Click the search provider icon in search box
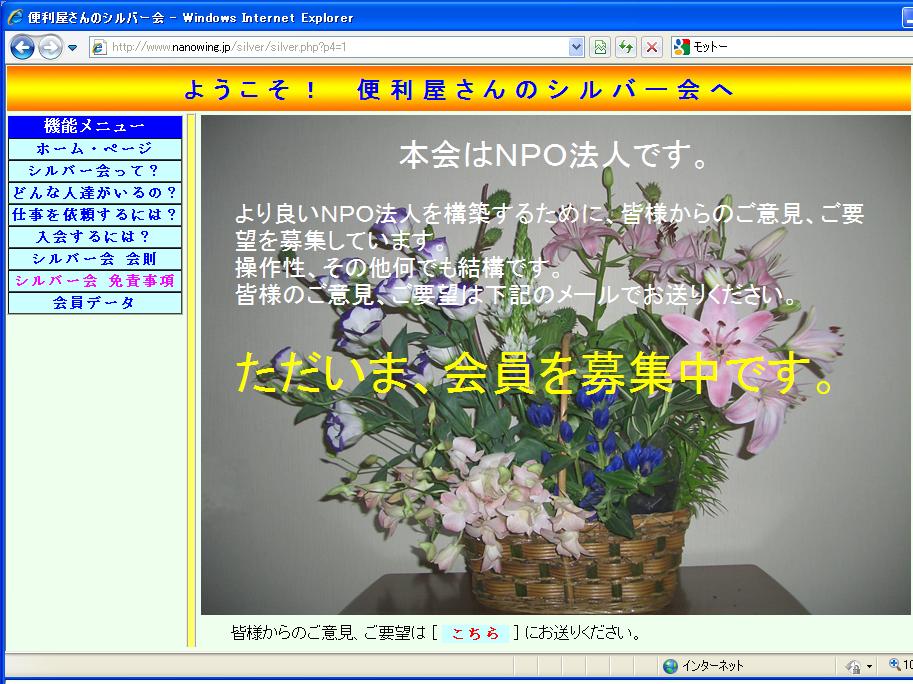Viewport: 913px width, 684px height. [682, 47]
